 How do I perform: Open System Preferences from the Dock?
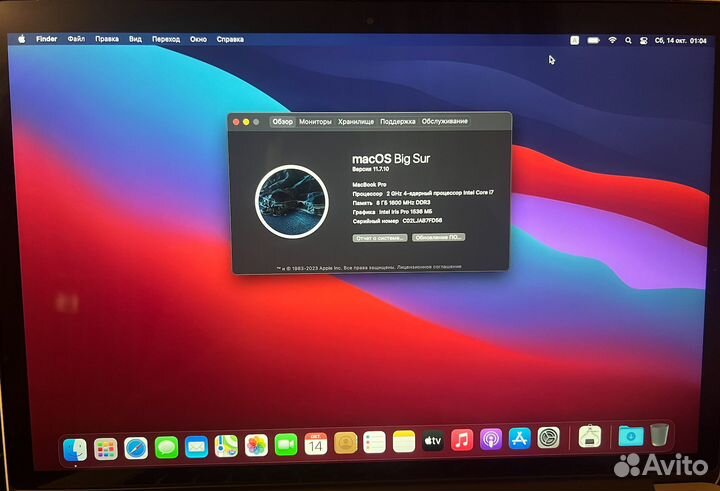[x=549, y=438]
